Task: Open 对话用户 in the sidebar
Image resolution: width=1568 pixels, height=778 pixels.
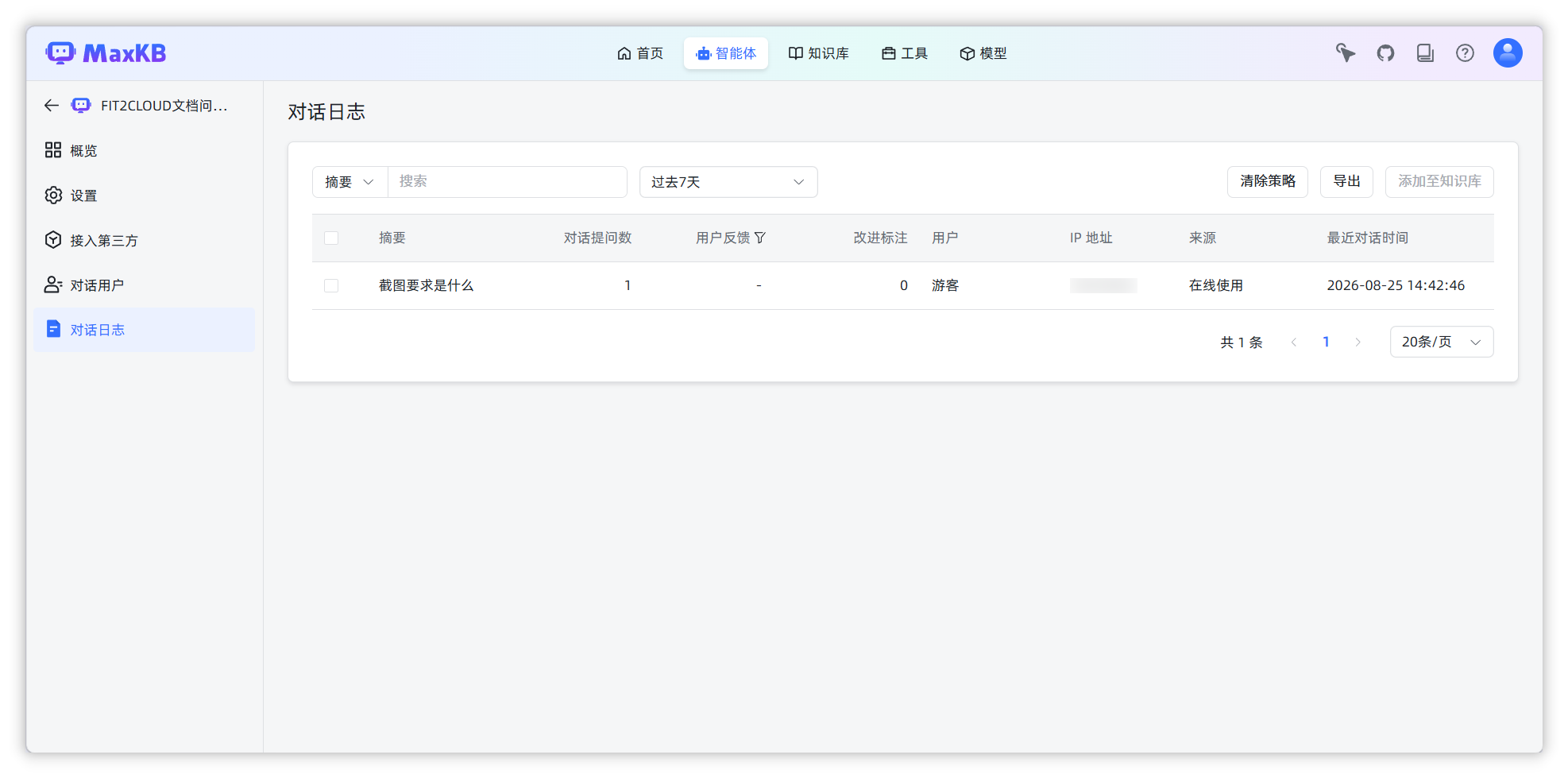Action: click(x=145, y=285)
